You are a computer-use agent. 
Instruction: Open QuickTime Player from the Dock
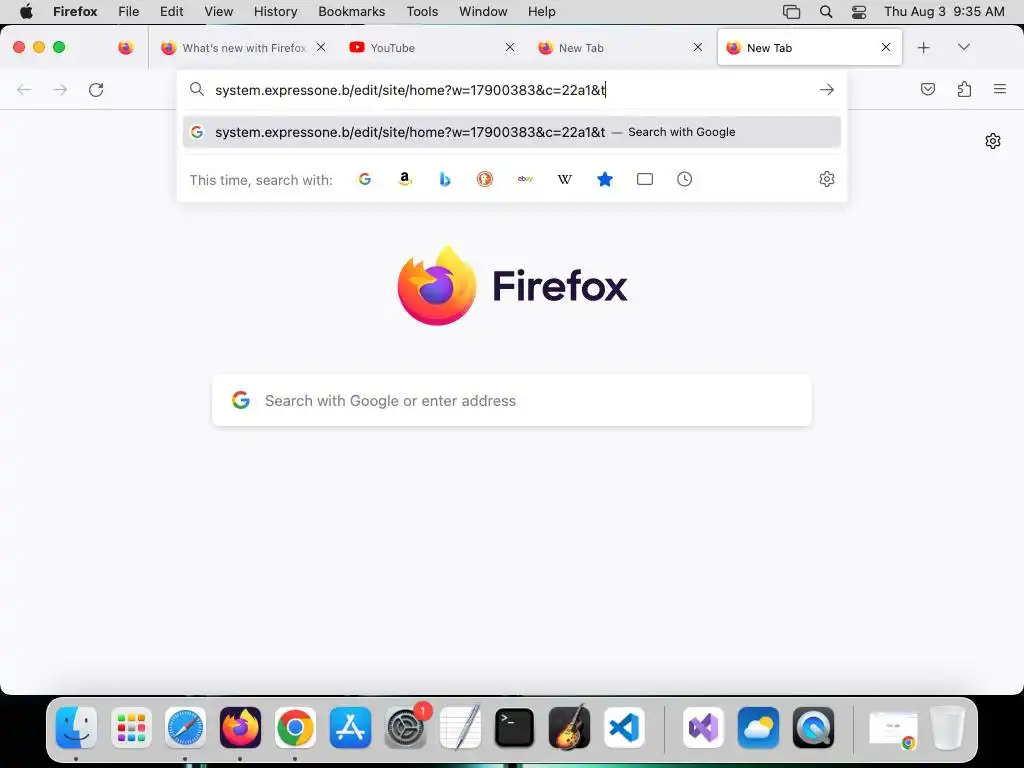click(x=813, y=728)
